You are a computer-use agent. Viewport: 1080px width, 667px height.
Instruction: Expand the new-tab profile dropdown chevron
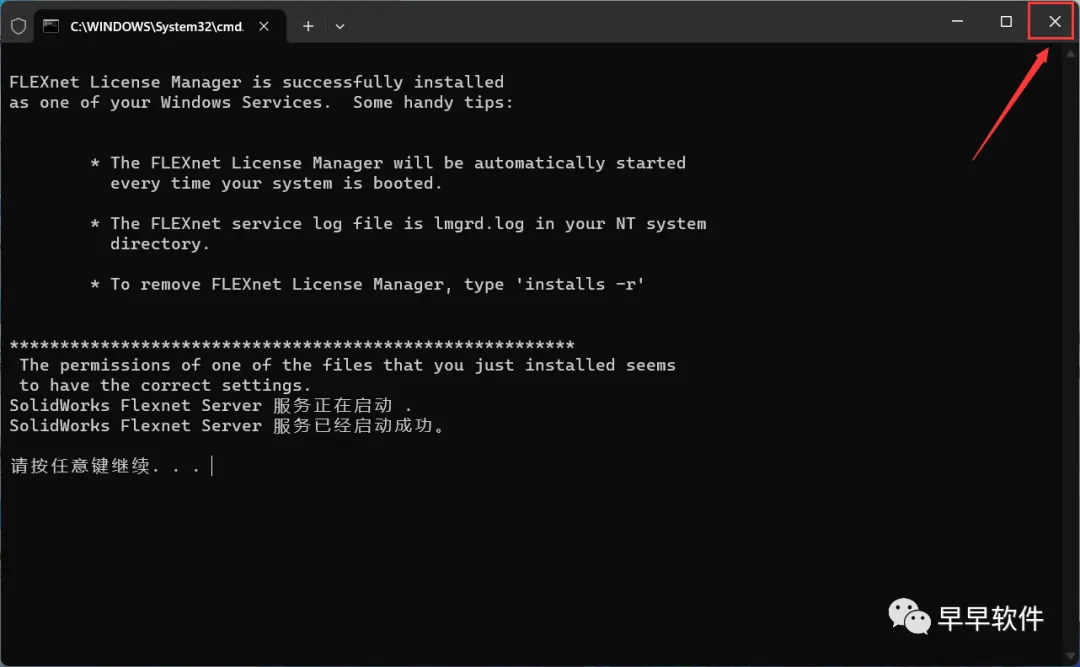[340, 26]
